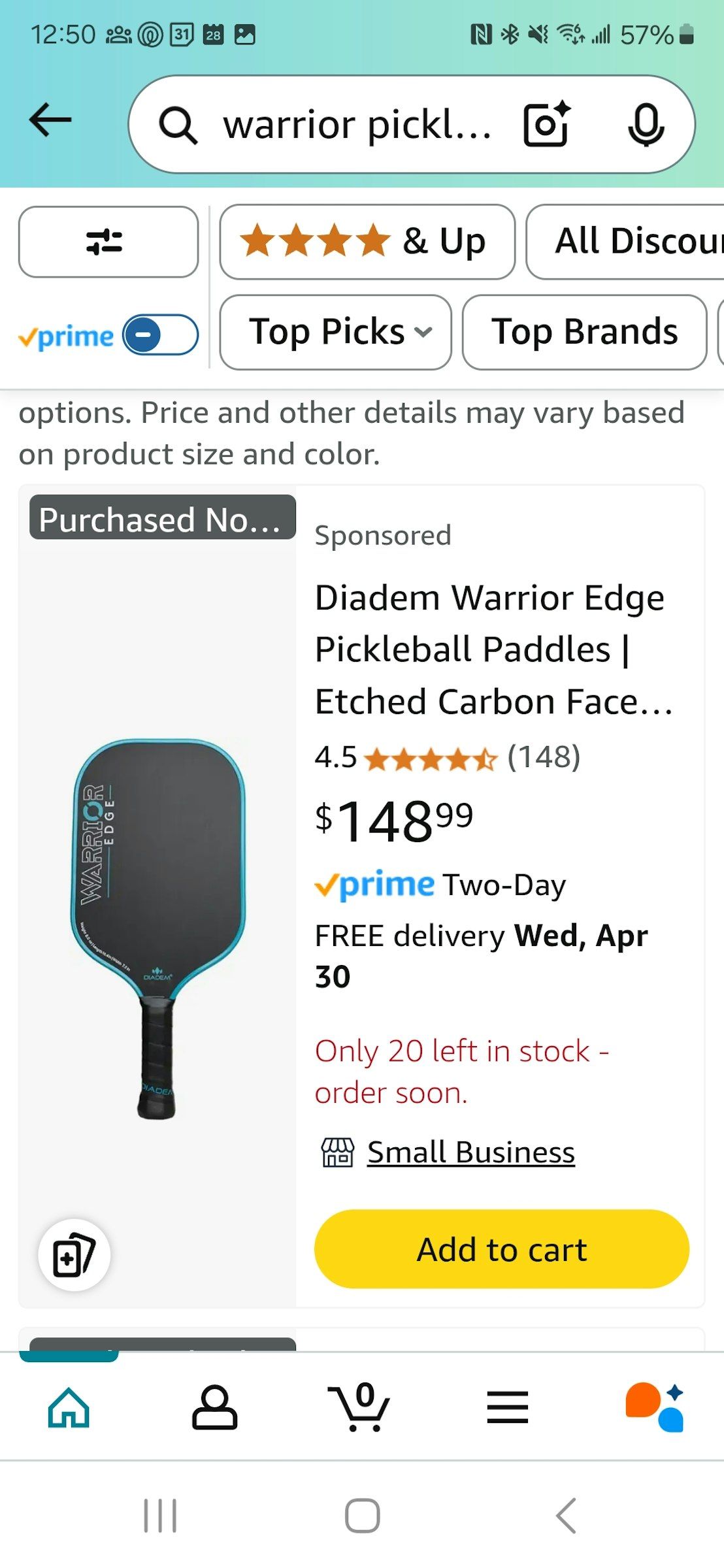Open the 148 ratings star reviews

pos(448,758)
